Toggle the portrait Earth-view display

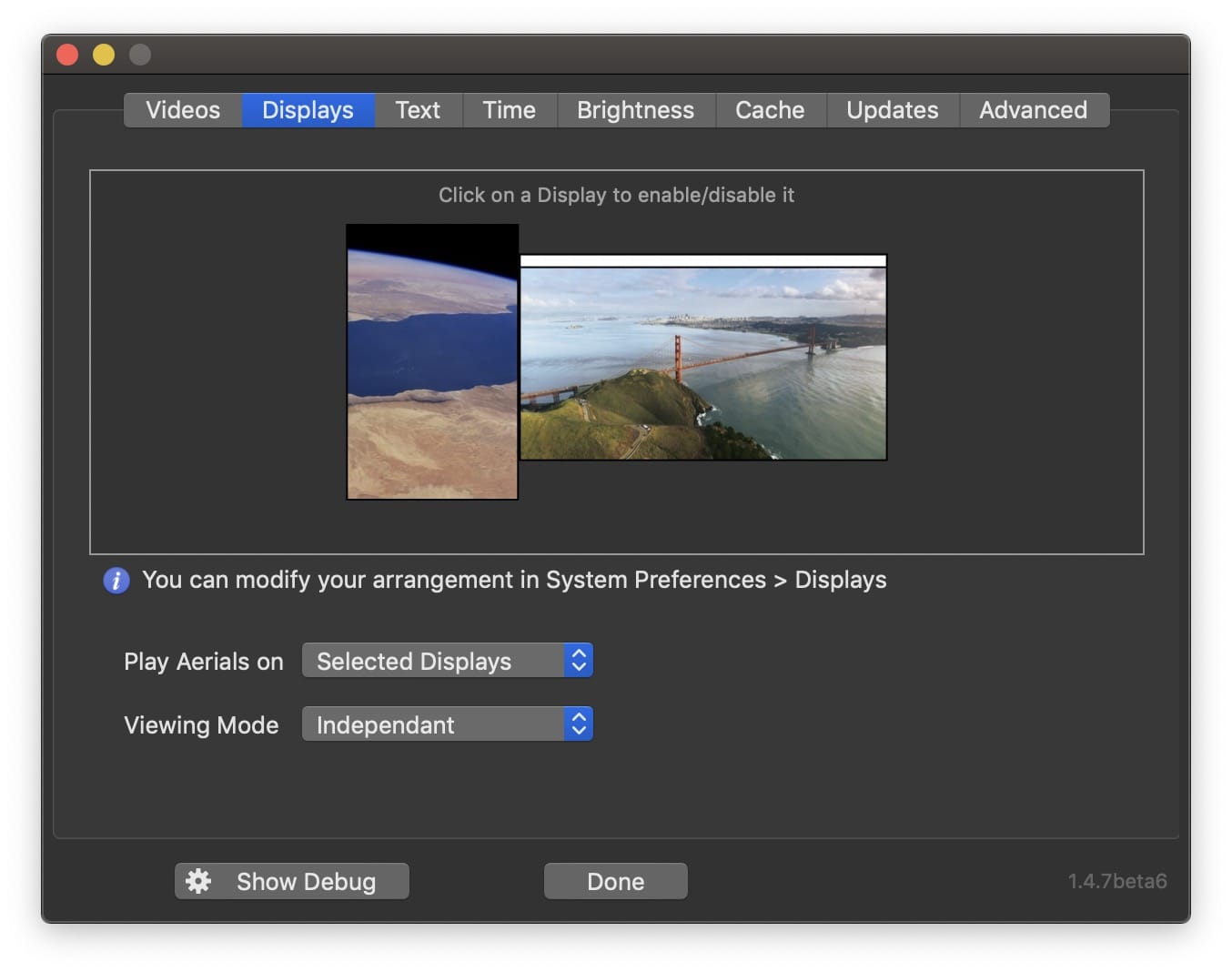(432, 362)
